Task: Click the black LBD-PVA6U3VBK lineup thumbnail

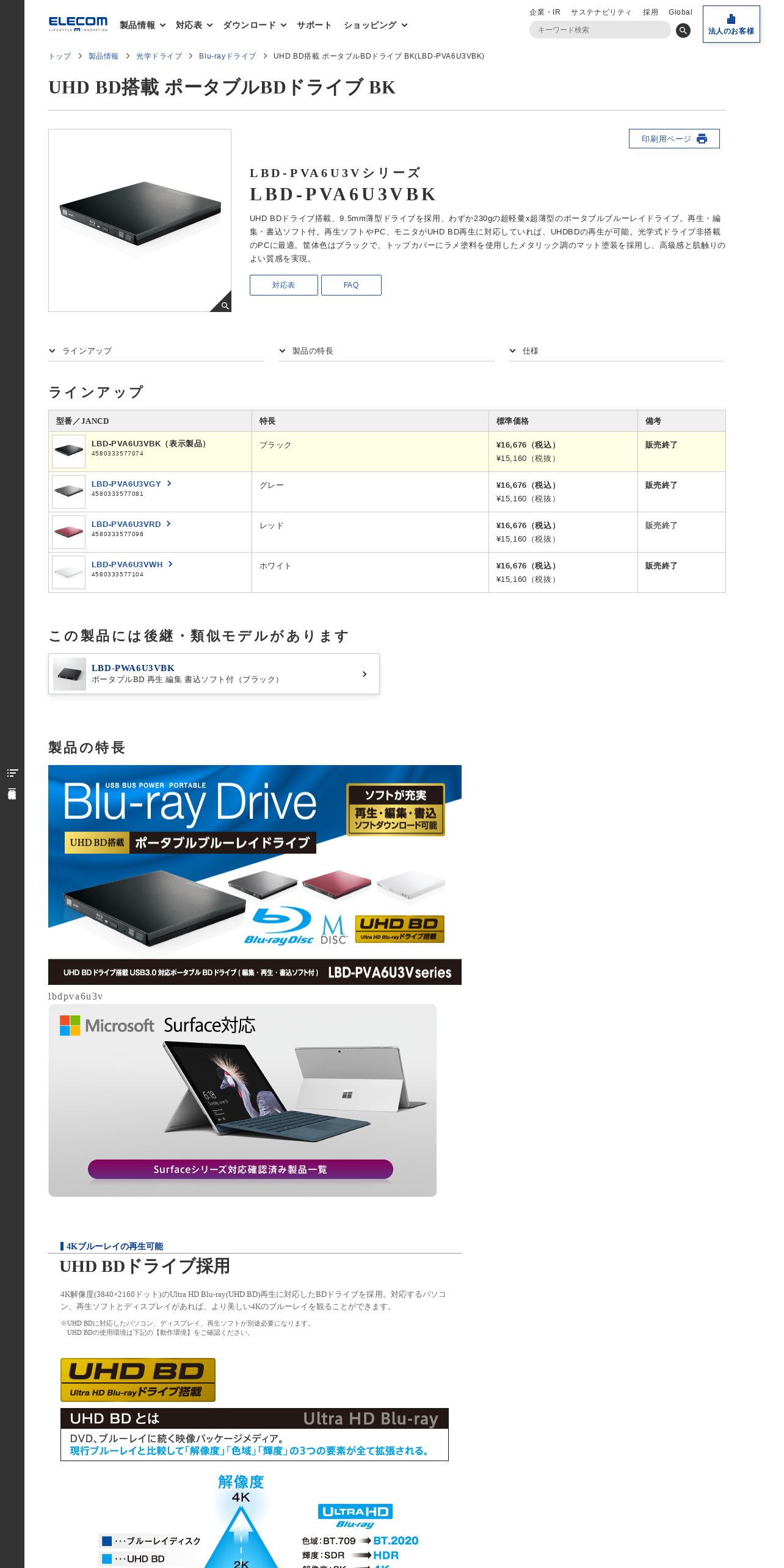Action: click(68, 451)
